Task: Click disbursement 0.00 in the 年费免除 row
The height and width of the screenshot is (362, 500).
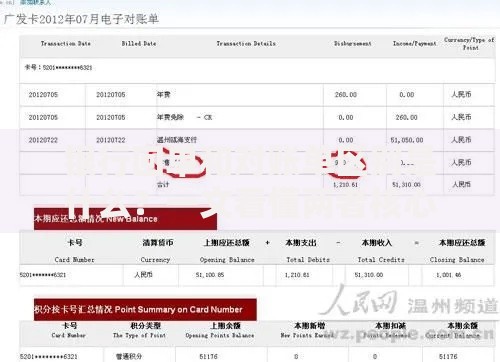Action: (x=346, y=118)
